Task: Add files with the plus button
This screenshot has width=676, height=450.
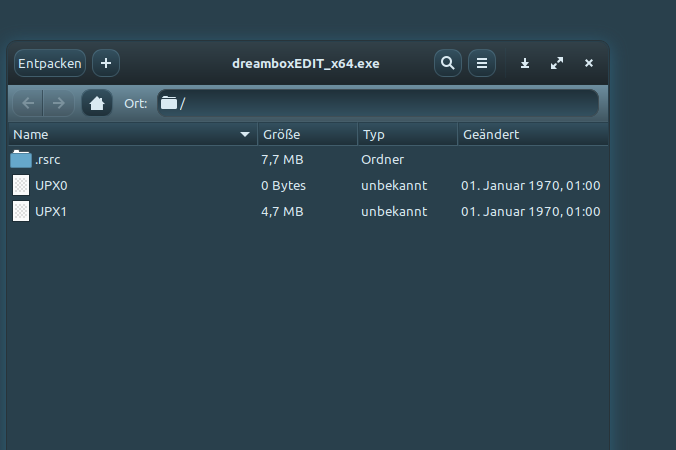Action: 106,63
